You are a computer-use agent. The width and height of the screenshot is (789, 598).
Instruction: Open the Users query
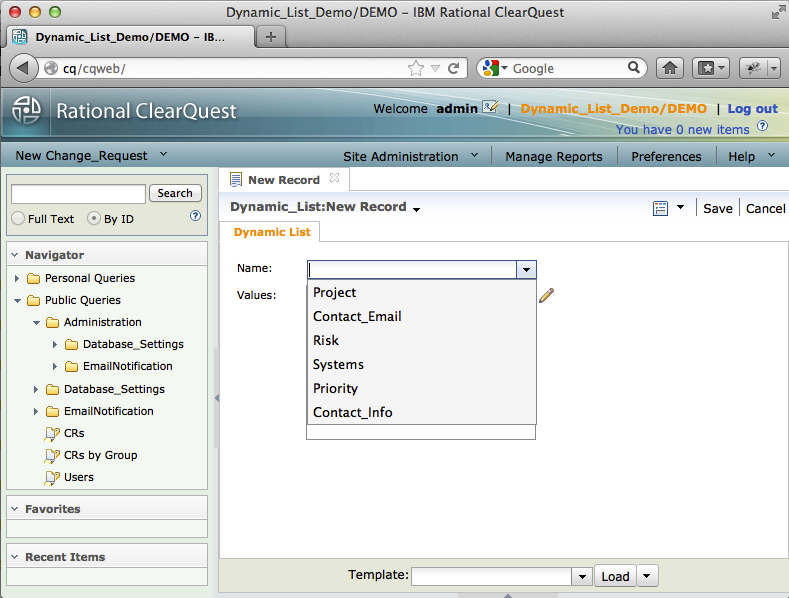pyautogui.click(x=79, y=477)
